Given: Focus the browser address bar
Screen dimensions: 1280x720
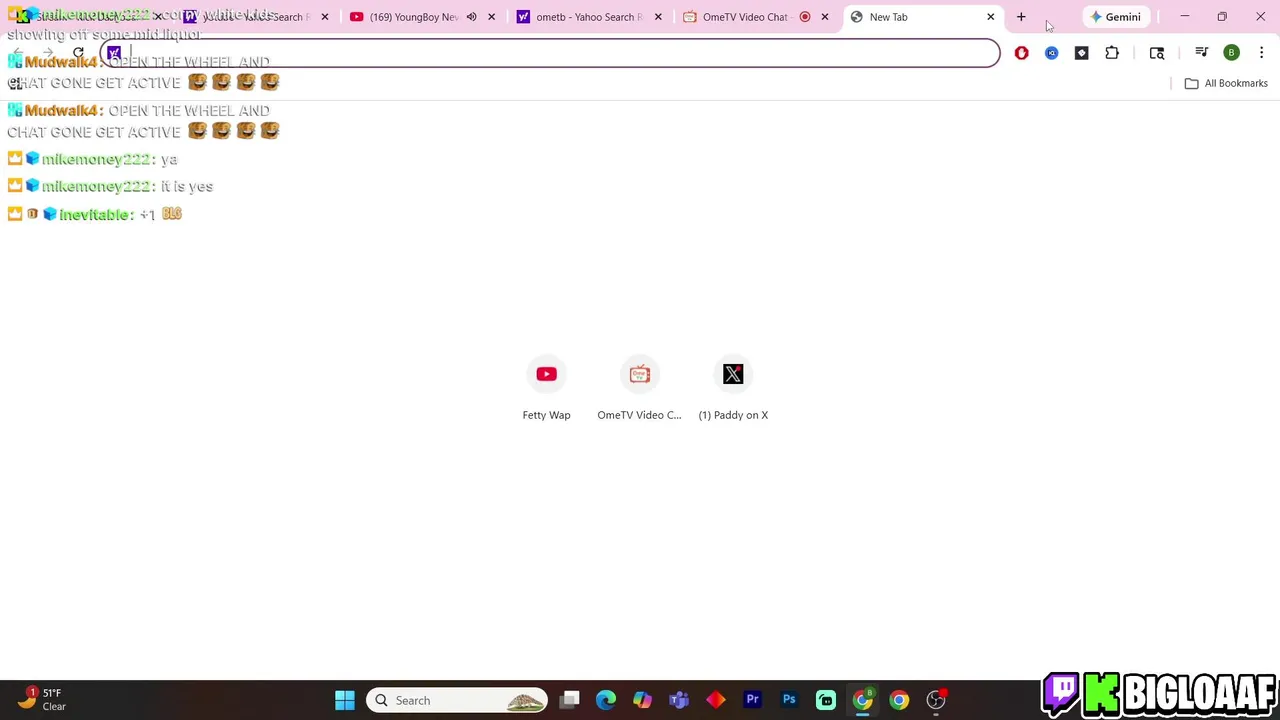Looking at the screenshot, I should (x=550, y=53).
